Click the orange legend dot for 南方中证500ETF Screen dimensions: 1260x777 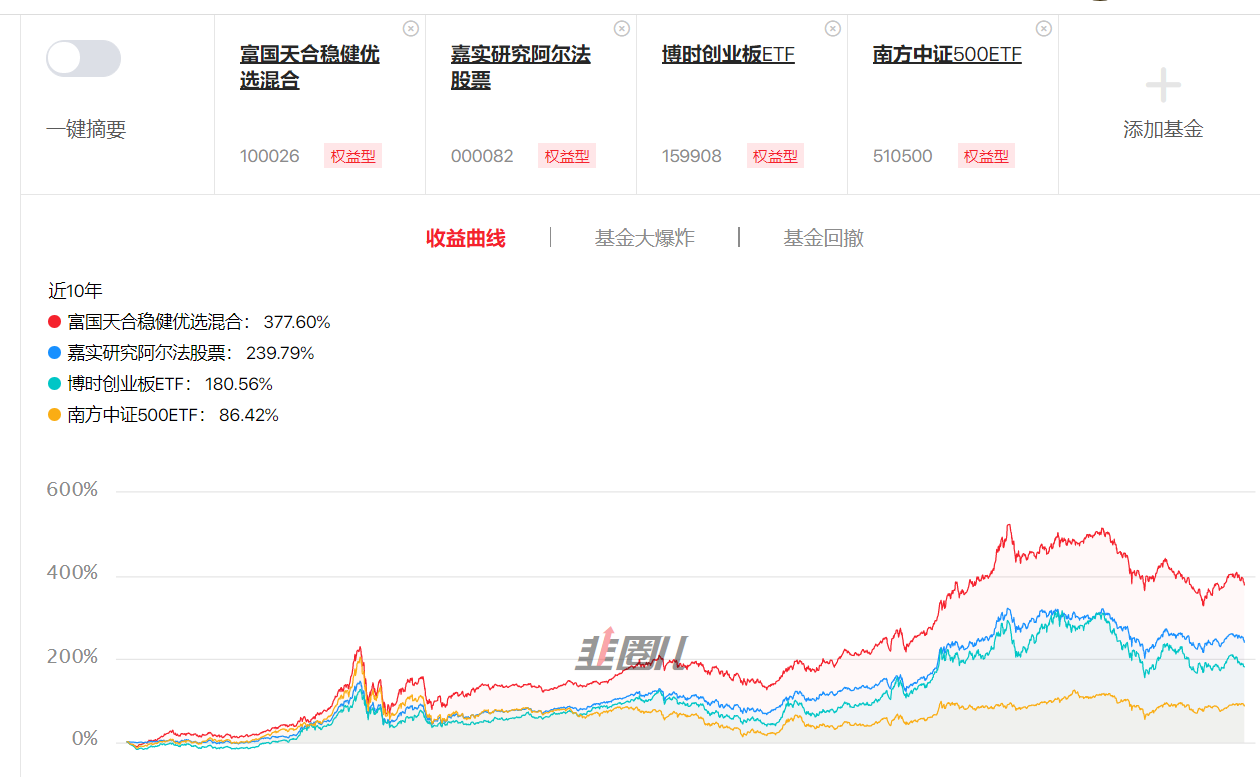click(55, 415)
